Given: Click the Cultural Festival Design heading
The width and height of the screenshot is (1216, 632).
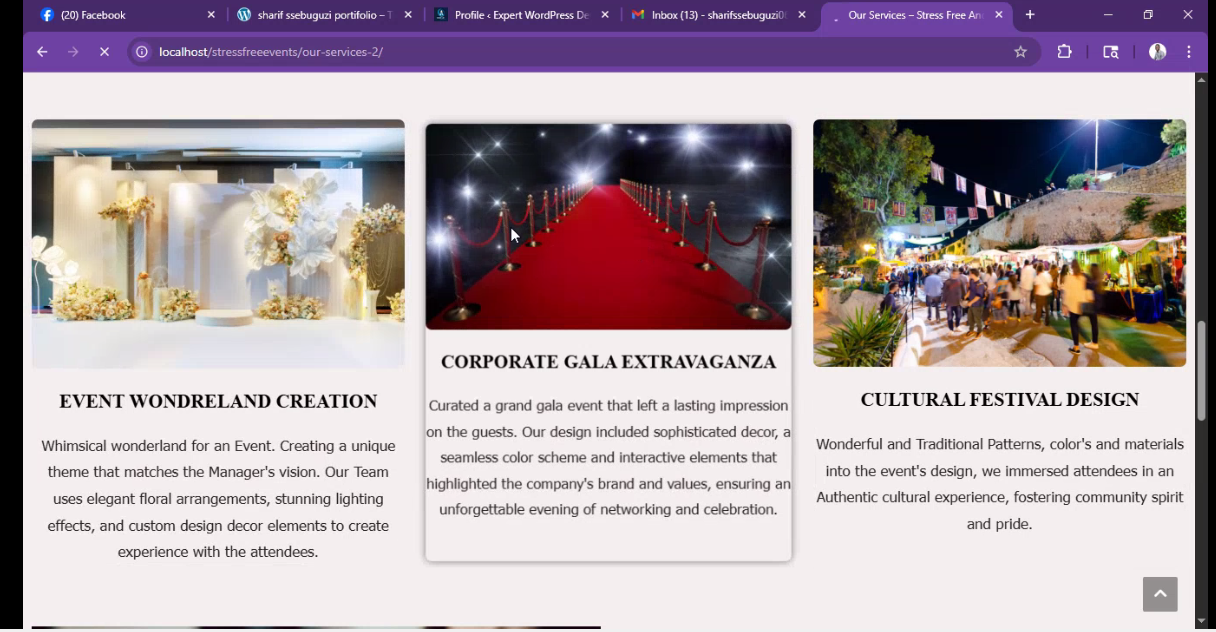Looking at the screenshot, I should (x=999, y=400).
